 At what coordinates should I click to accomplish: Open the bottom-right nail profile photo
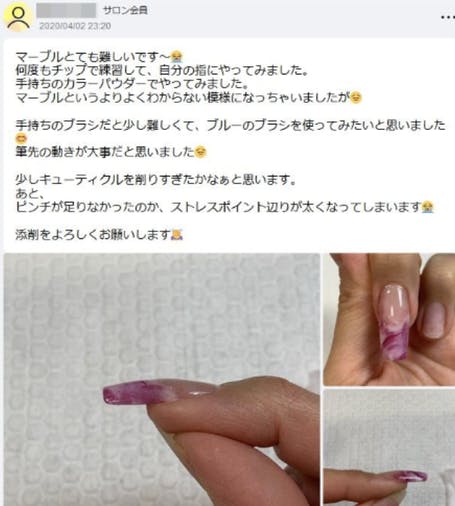(389, 448)
